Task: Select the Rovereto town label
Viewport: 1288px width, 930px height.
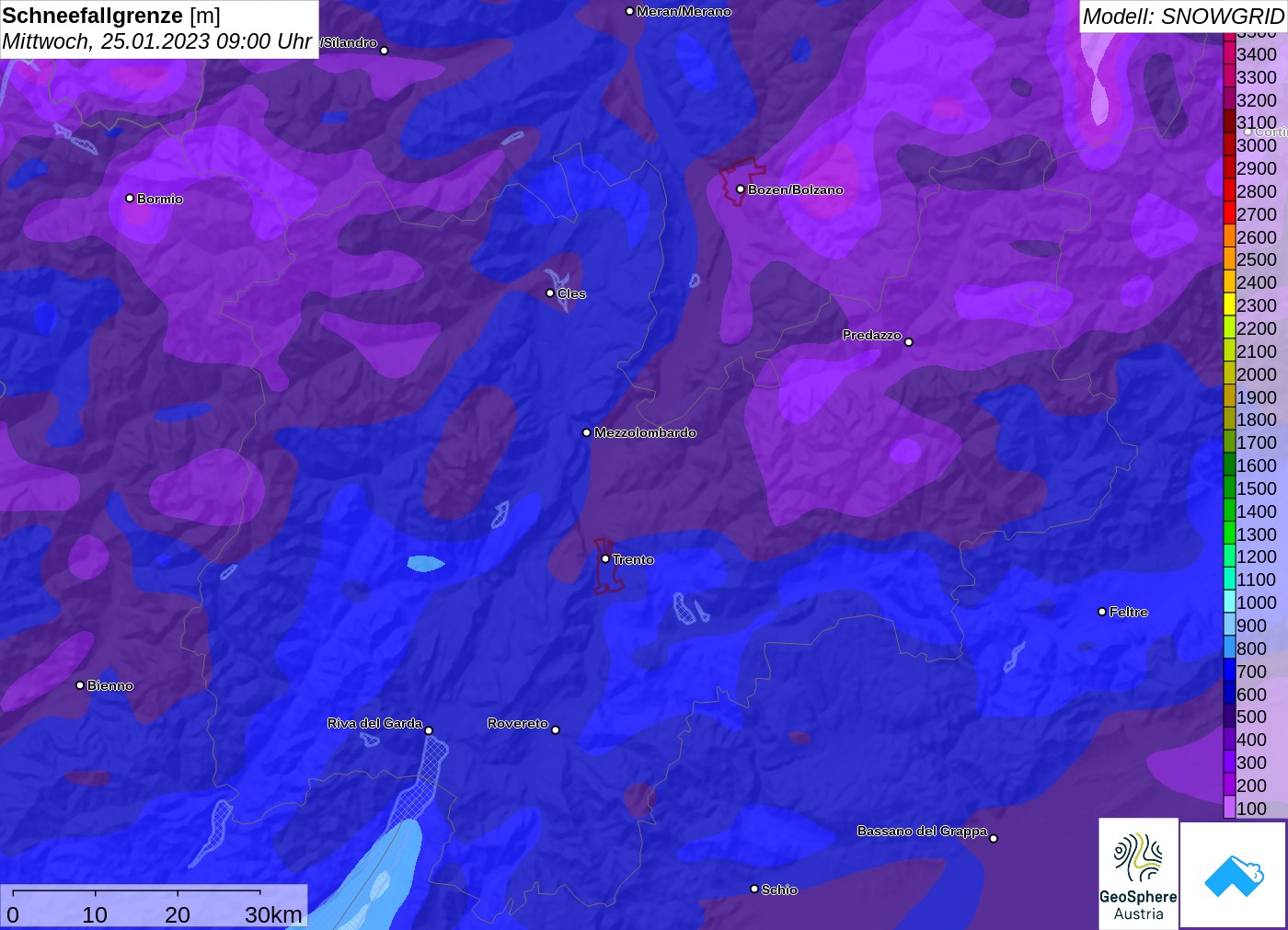Action: (x=518, y=723)
